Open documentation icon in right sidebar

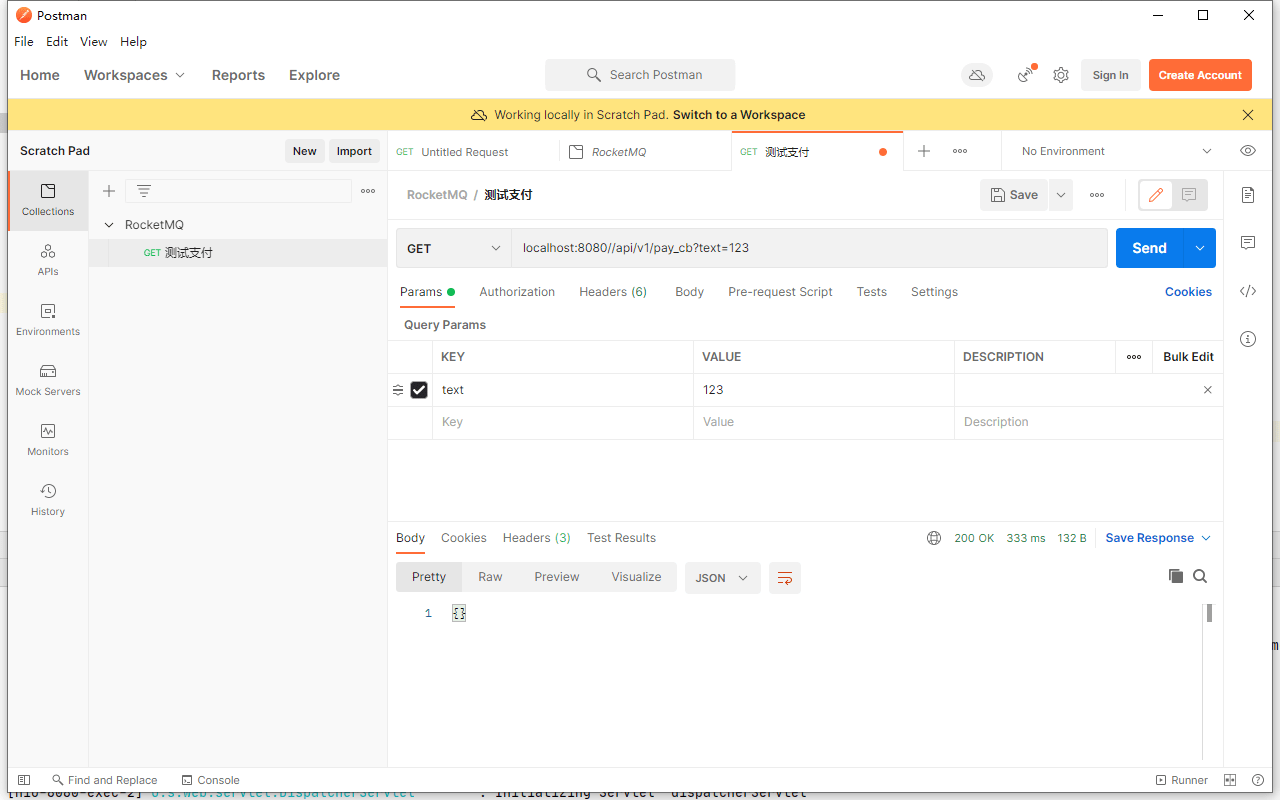click(x=1248, y=195)
